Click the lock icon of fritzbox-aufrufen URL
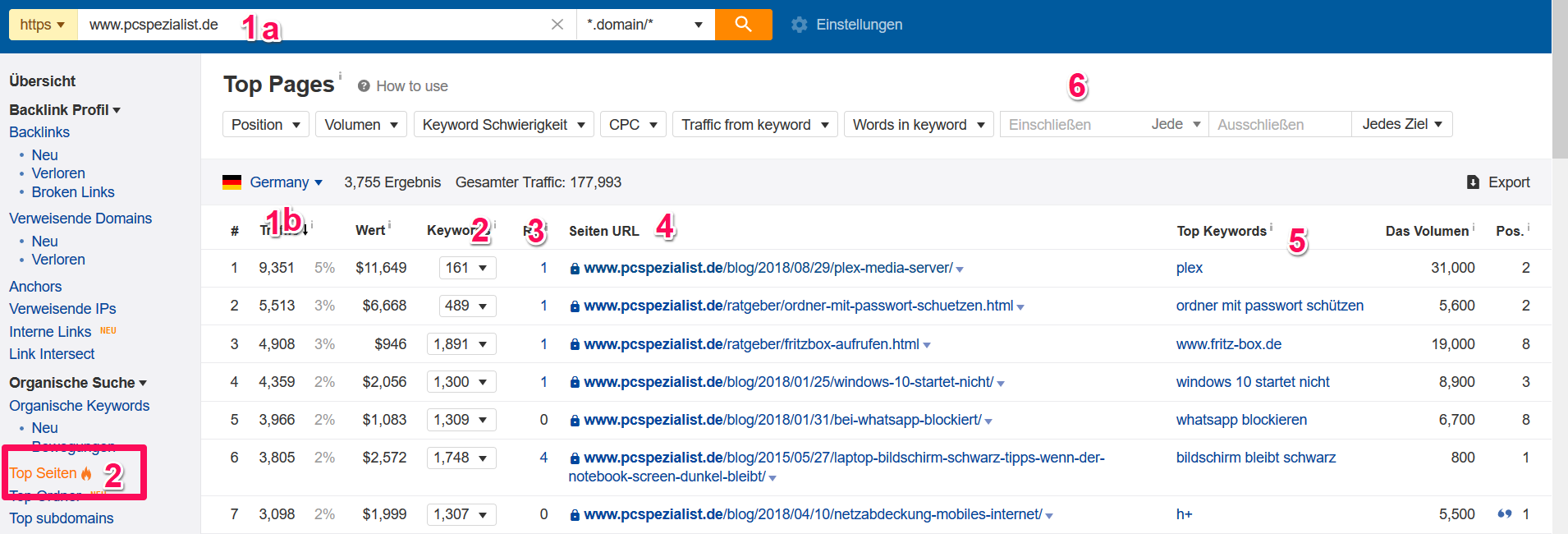This screenshot has height=534, width=1568. 575,345
